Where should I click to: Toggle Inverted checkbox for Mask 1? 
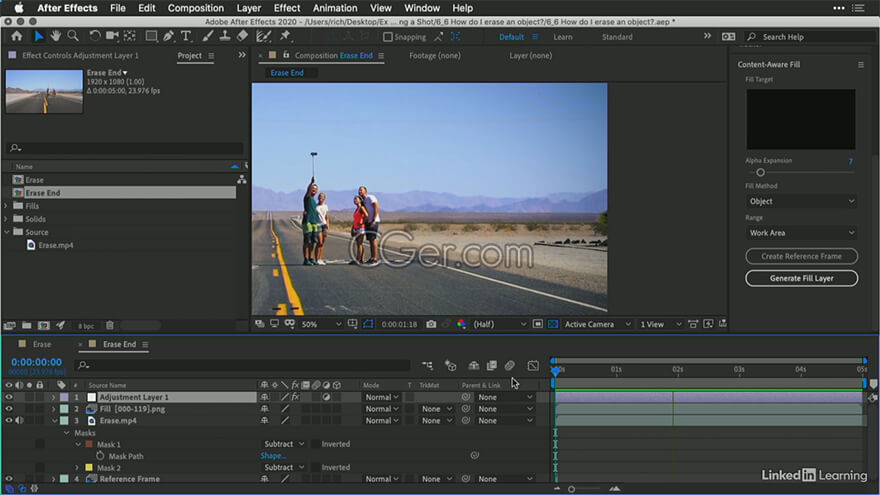pyautogui.click(x=315, y=444)
